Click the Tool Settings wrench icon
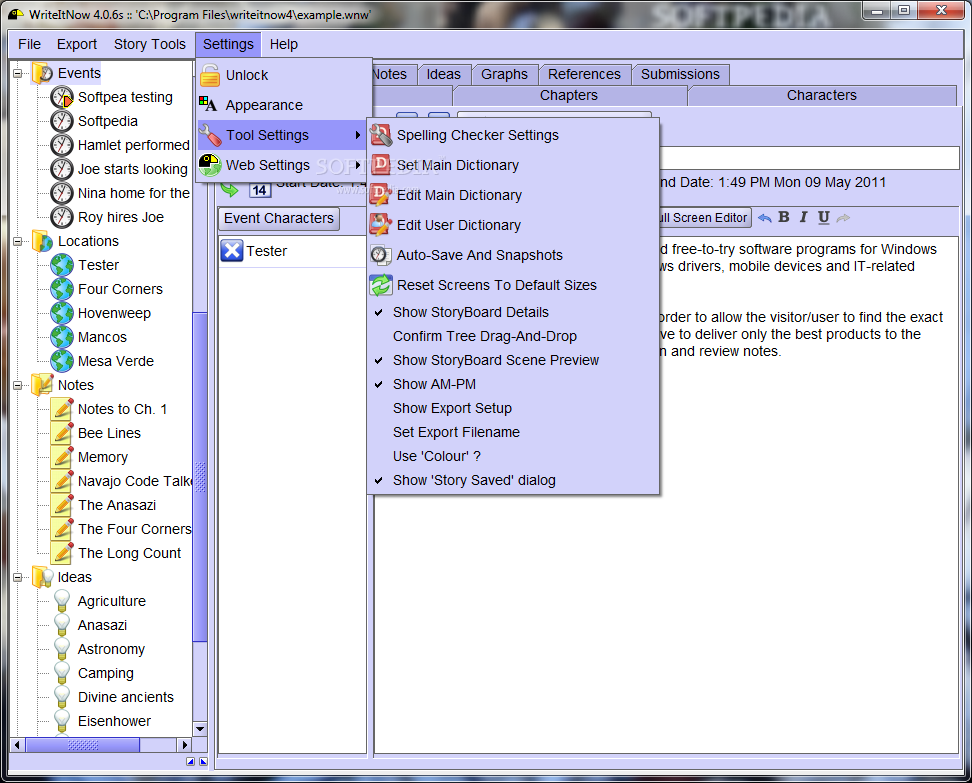 (x=210, y=135)
